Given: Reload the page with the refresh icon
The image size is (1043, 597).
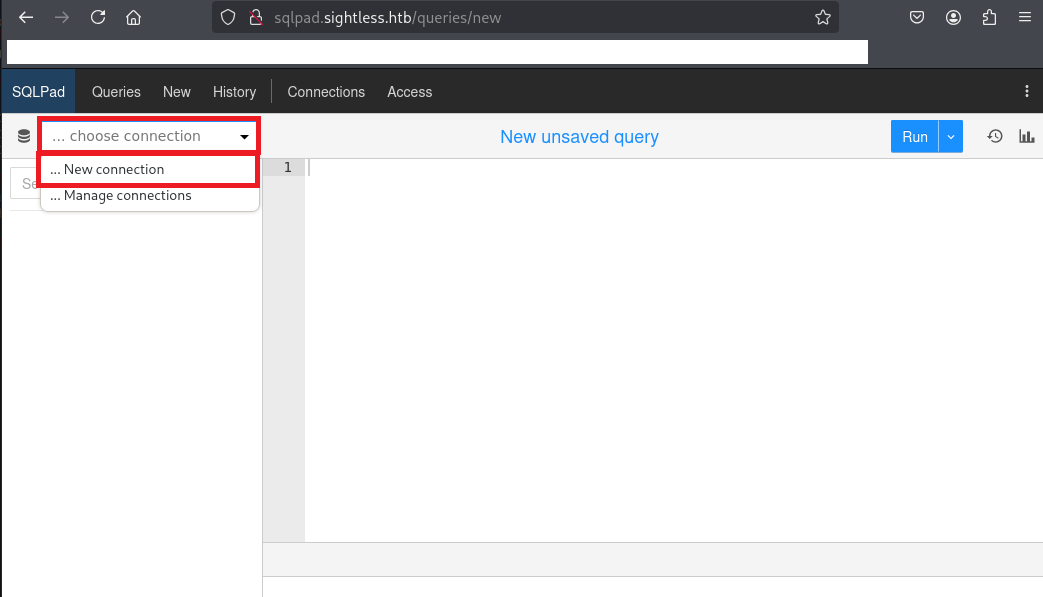Looking at the screenshot, I should coord(98,17).
